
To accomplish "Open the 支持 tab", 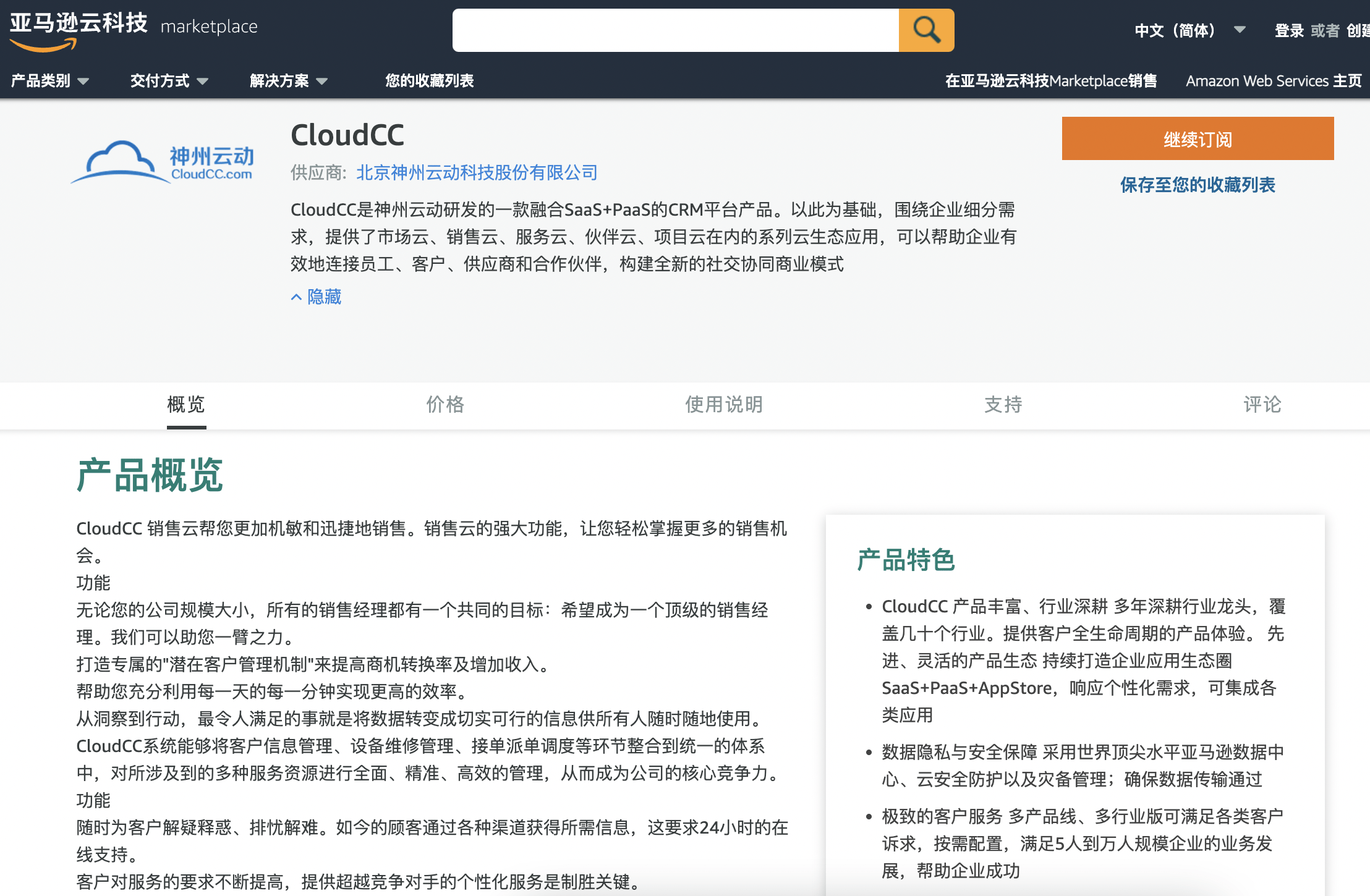I will 1003,405.
